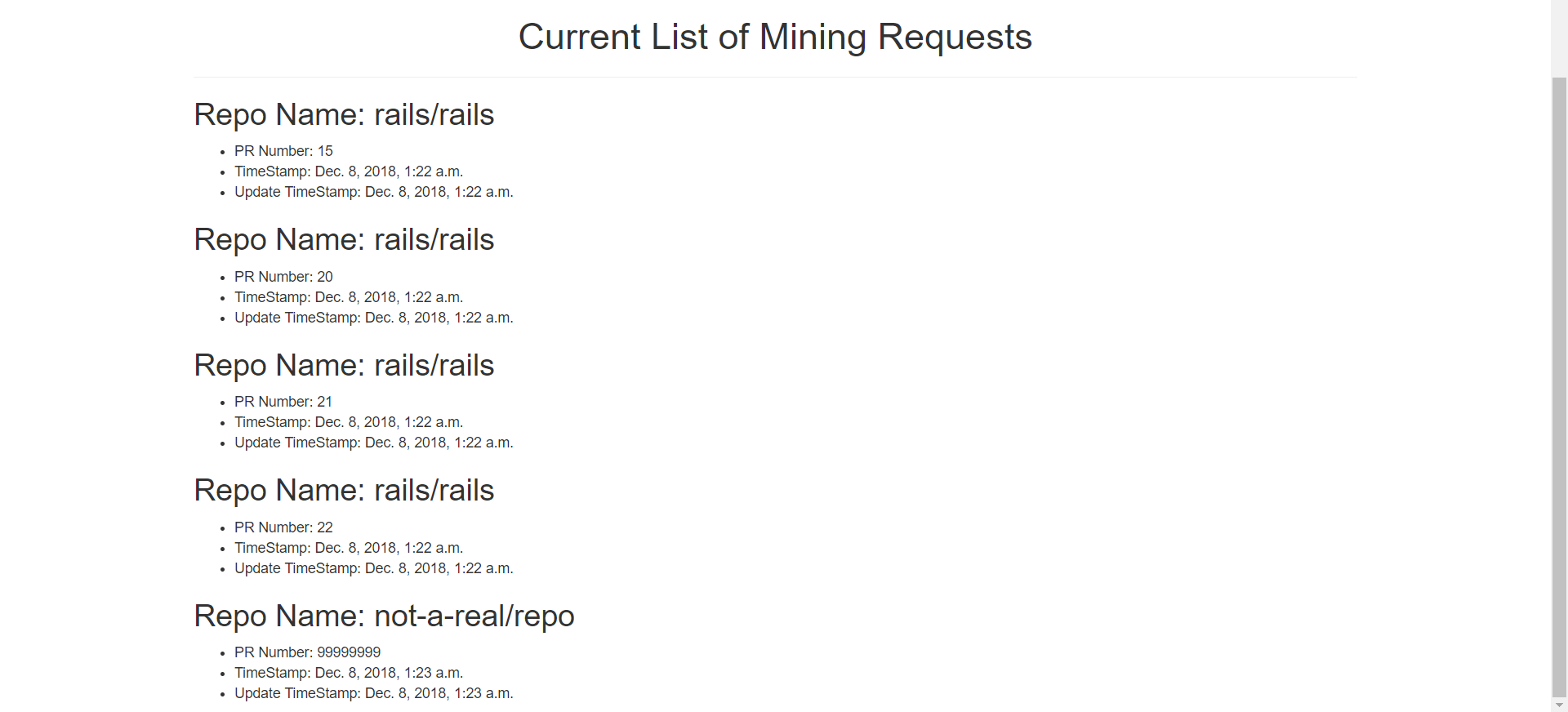Viewport: 1568px width, 712px height.
Task: Select the PR Number: 99999999 list item
Action: click(308, 652)
